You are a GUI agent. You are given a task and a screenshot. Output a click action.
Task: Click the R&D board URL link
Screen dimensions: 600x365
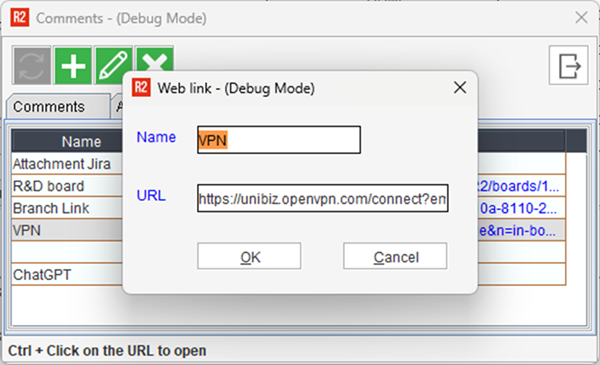click(518, 186)
